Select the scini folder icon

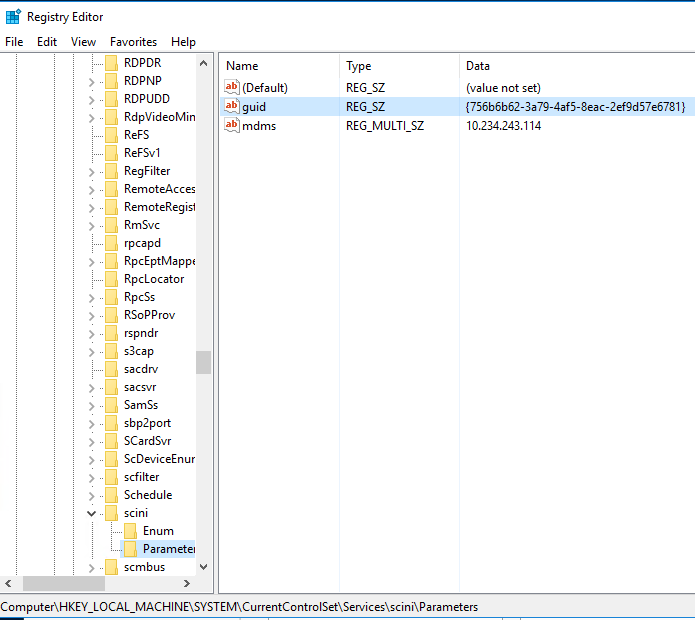pos(112,513)
